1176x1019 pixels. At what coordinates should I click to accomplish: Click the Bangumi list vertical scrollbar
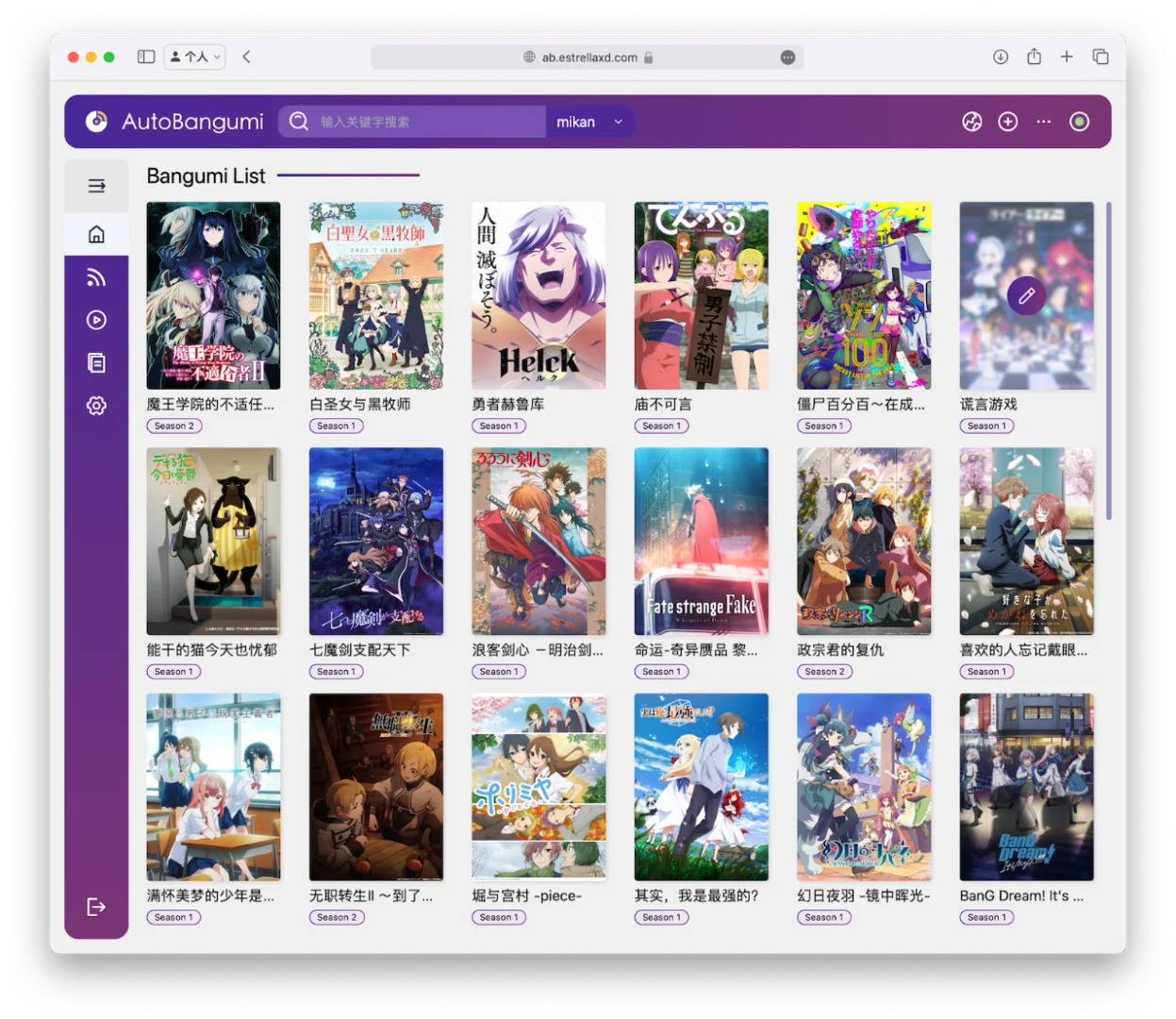(x=1108, y=360)
